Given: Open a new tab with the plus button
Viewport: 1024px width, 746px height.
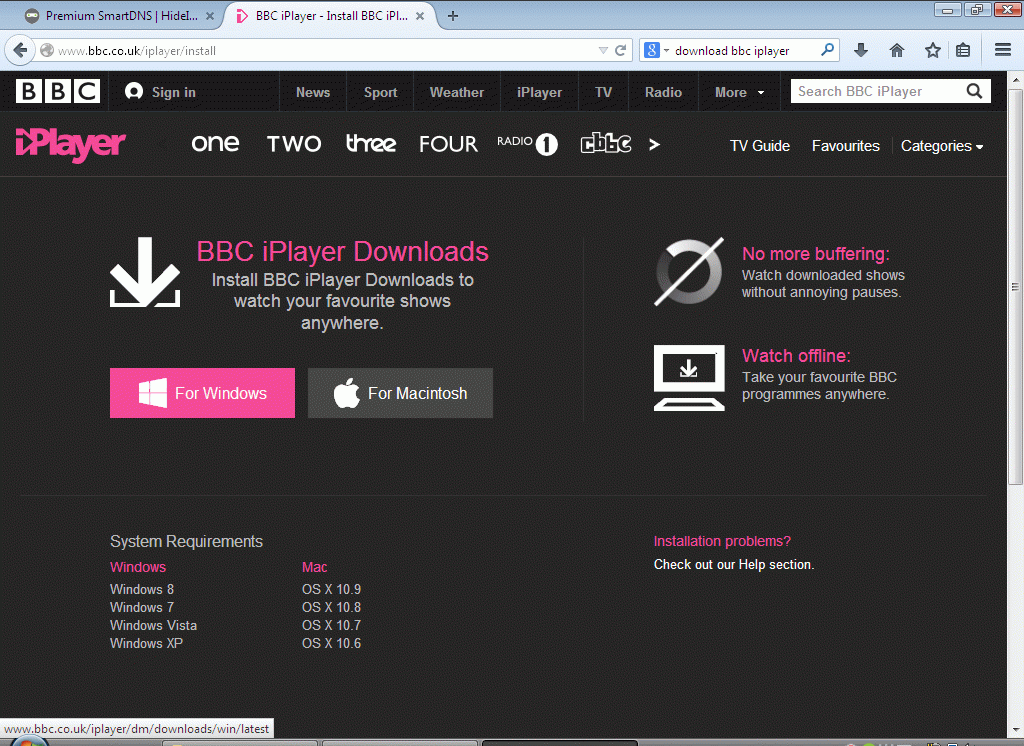Looking at the screenshot, I should [x=453, y=16].
